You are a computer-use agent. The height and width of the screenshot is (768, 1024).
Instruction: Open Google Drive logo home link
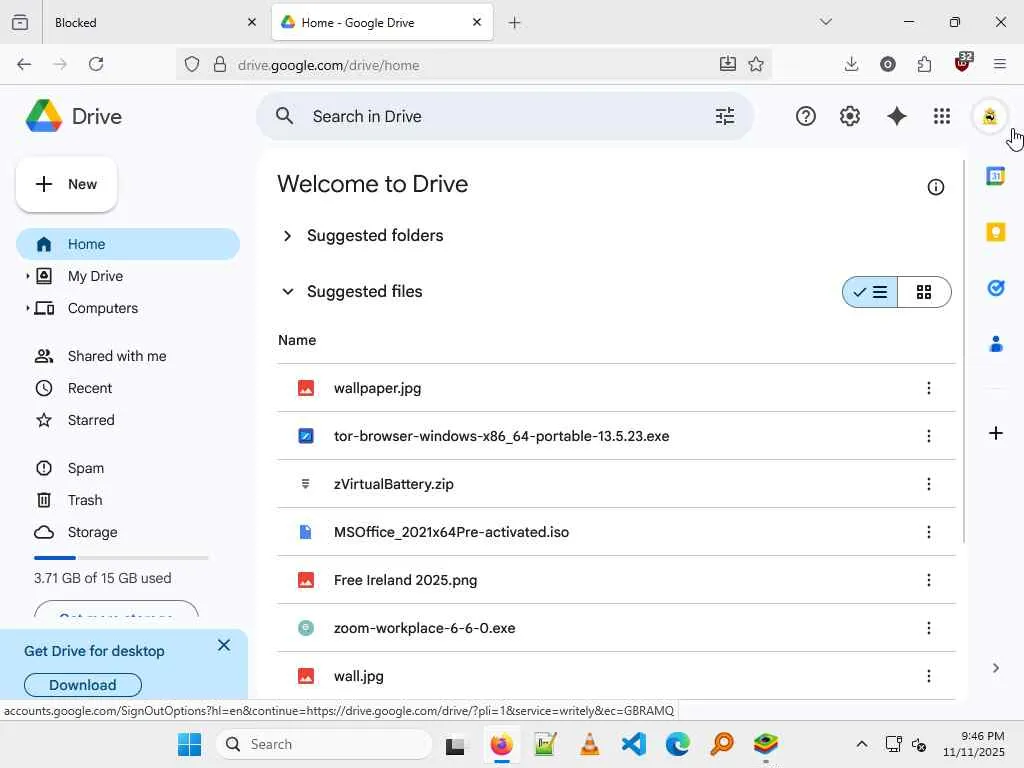tap(74, 116)
